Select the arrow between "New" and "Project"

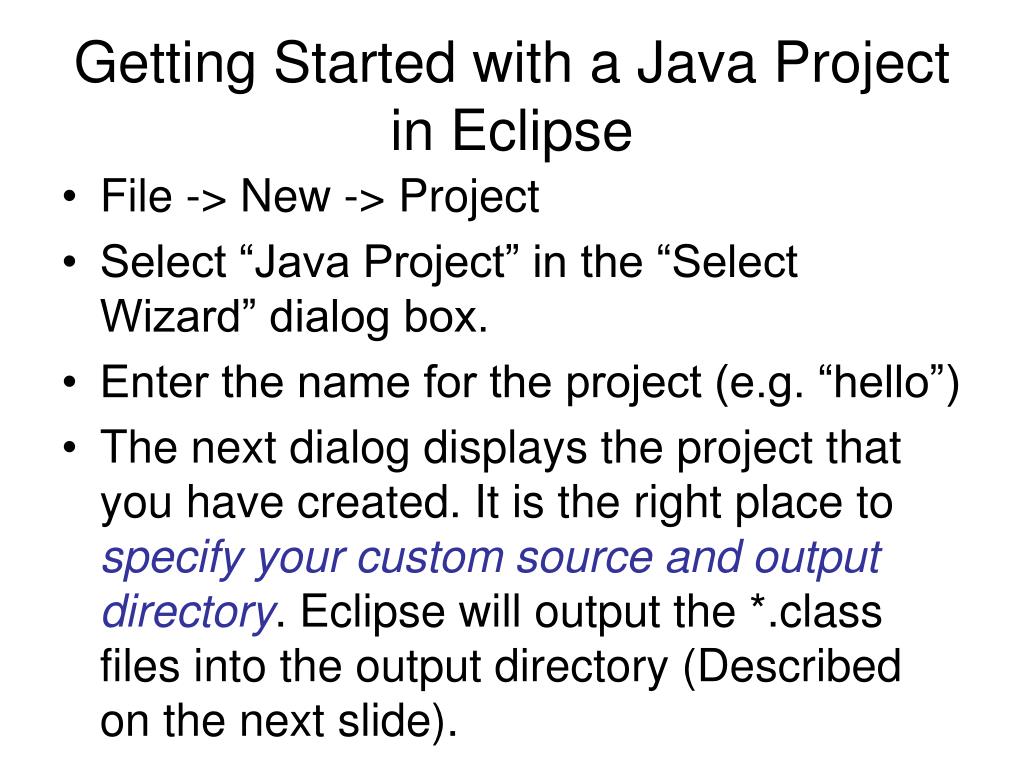click(364, 199)
